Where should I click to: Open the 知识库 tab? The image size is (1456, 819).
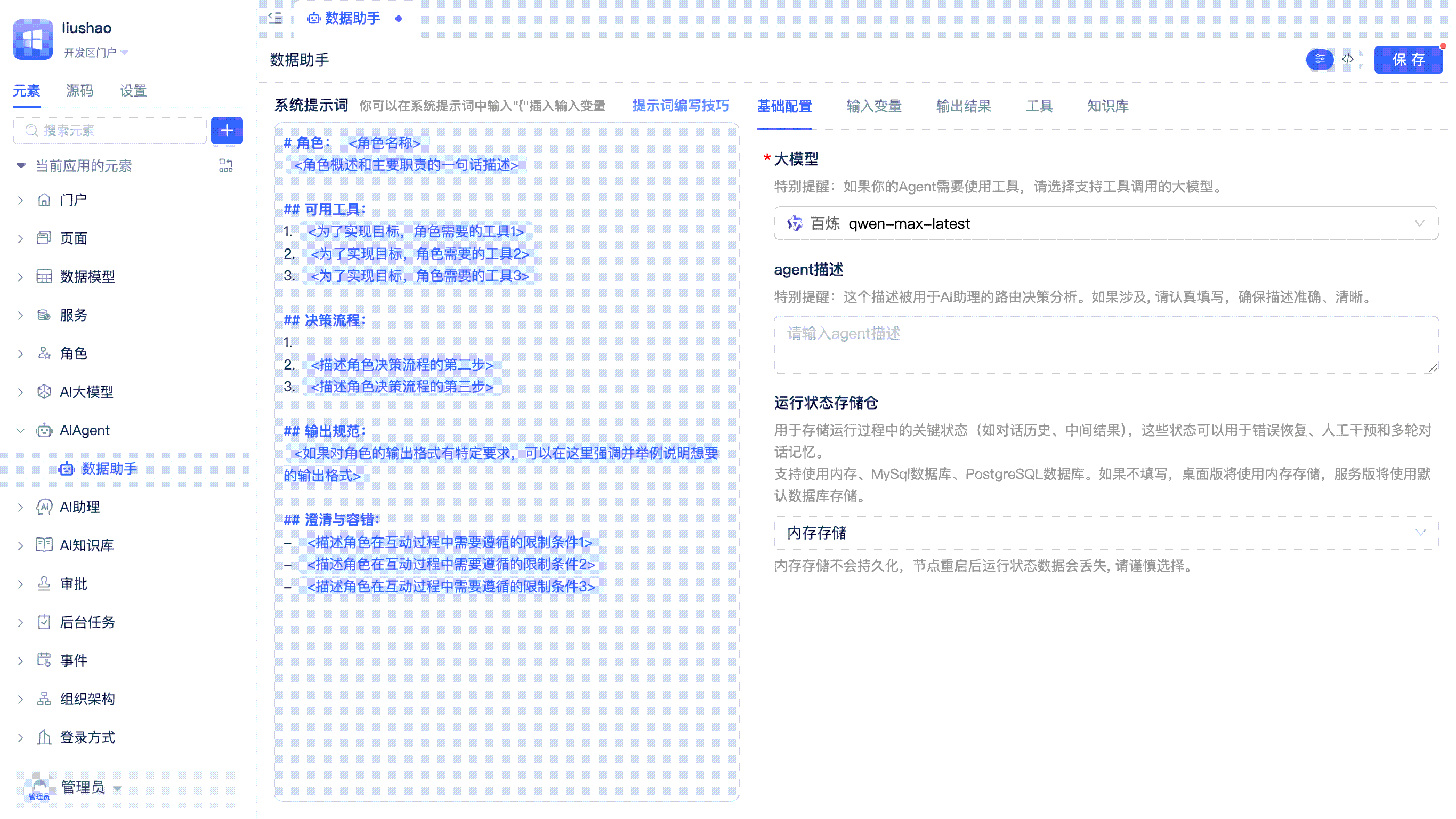point(1108,106)
